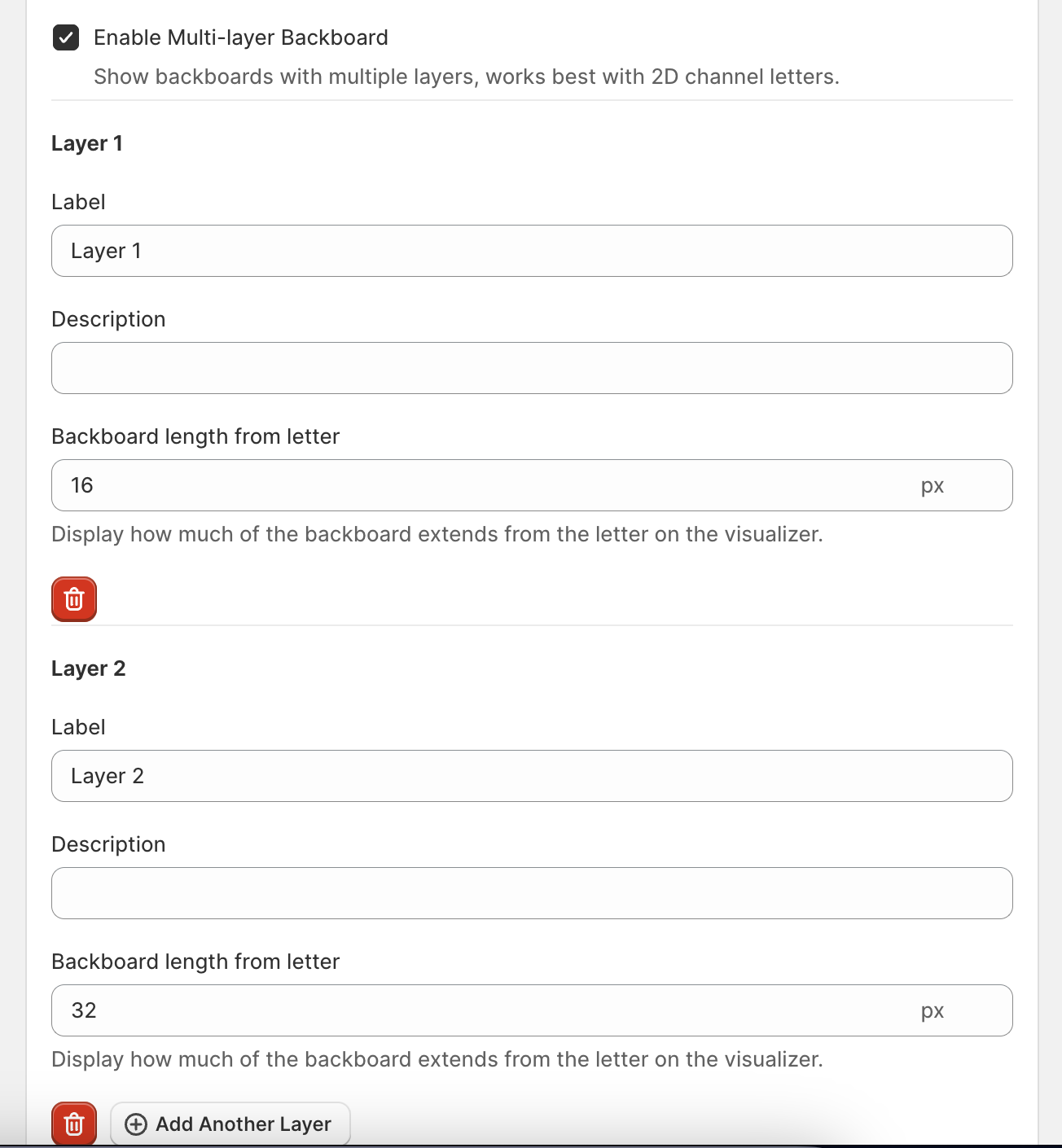Click the "Enable Multi-layer Backboard" label text
The height and width of the screenshot is (1148, 1062).
tap(241, 37)
